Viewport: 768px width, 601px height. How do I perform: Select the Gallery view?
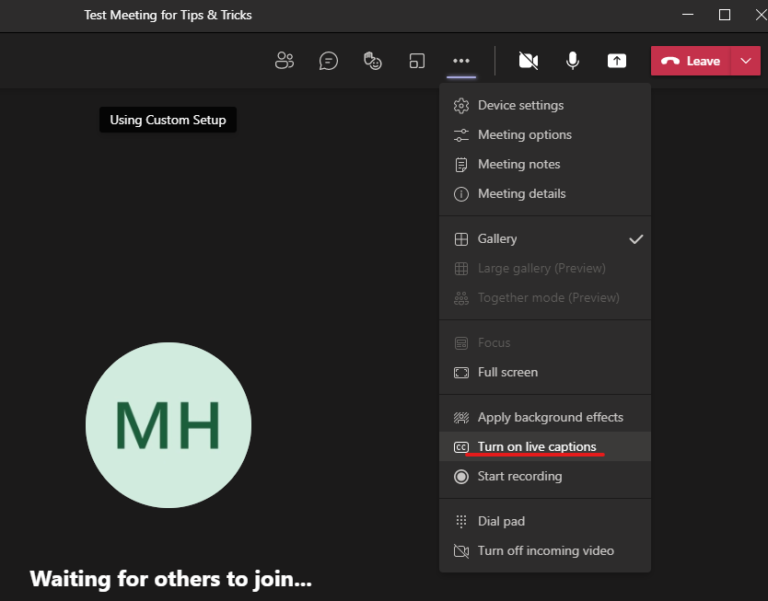545,239
